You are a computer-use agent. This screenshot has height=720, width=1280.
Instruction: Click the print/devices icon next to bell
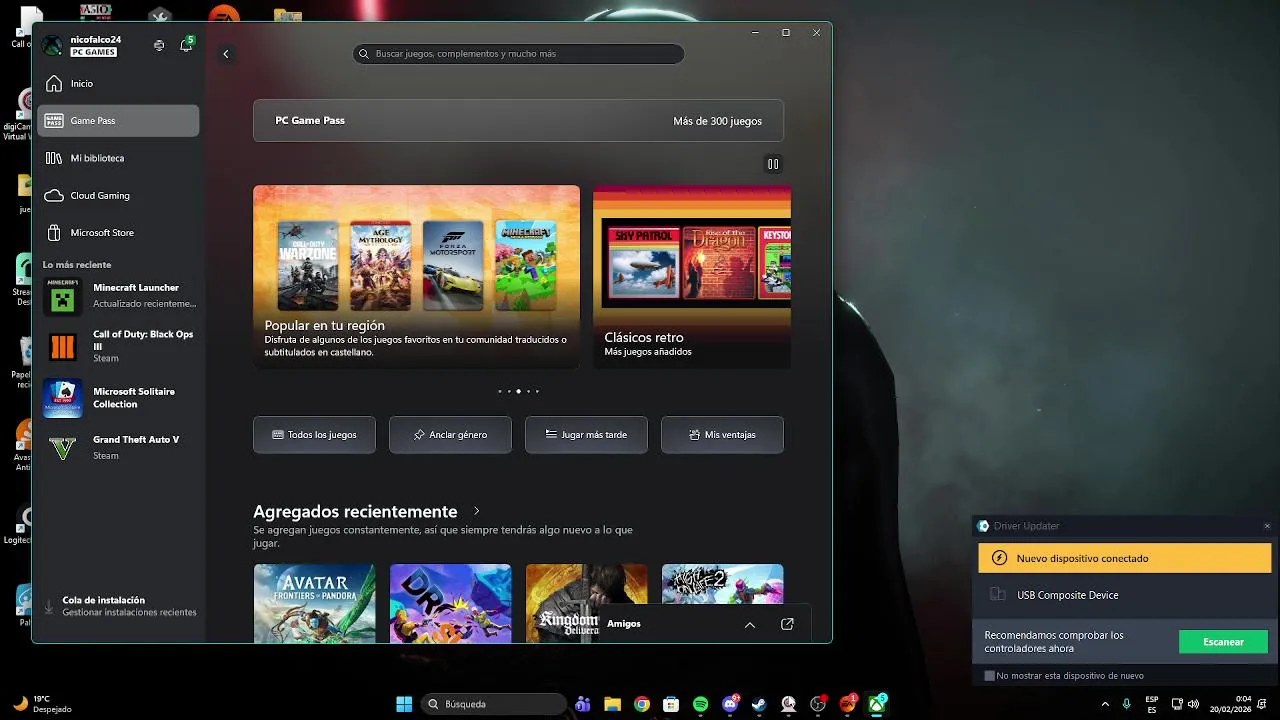tap(159, 45)
